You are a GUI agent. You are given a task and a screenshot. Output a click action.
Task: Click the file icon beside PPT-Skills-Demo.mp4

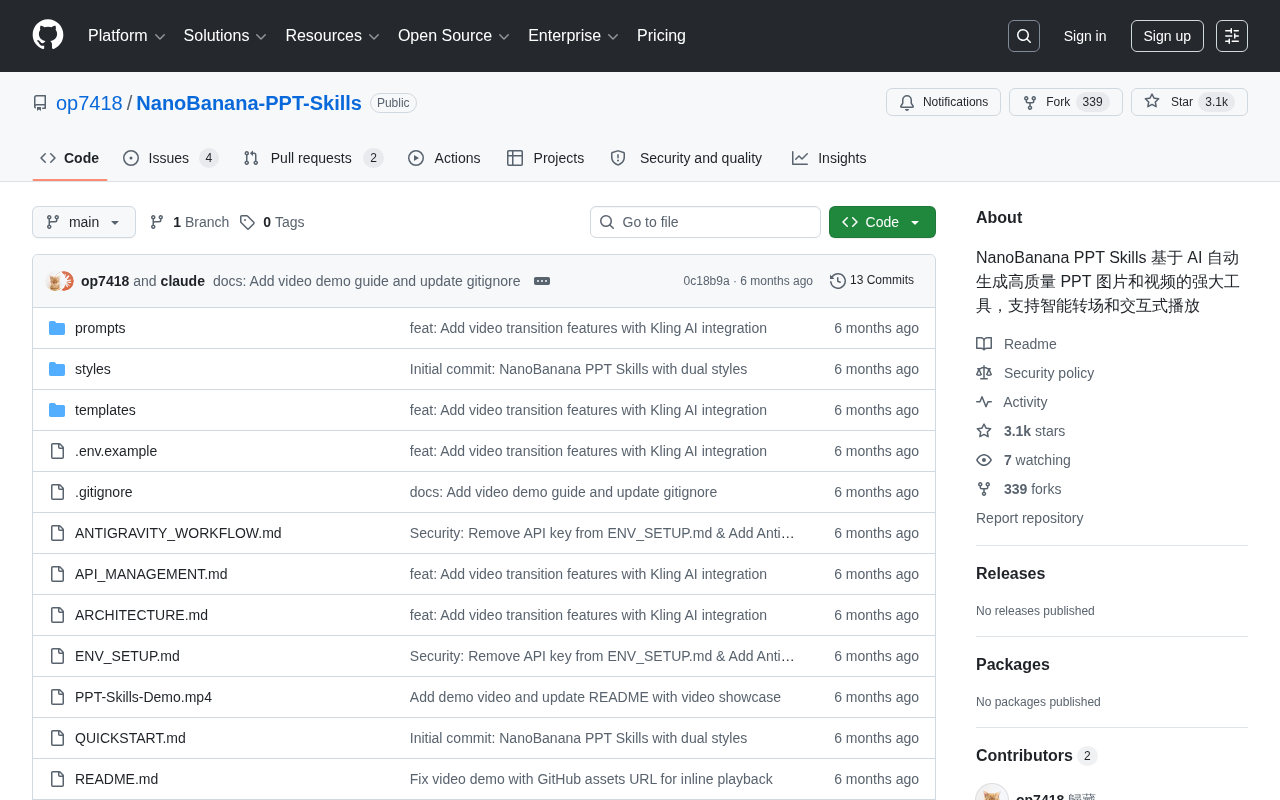pyautogui.click(x=57, y=697)
